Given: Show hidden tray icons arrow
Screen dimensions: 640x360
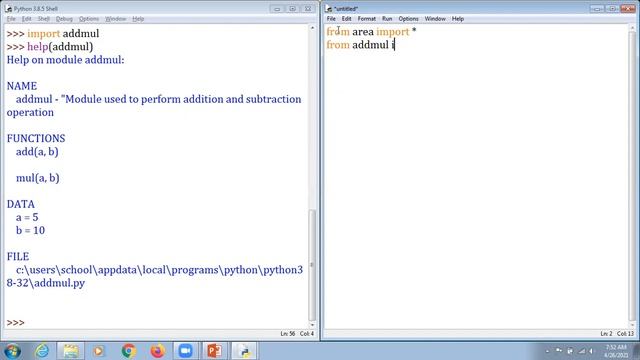Looking at the screenshot, I should tap(547, 351).
